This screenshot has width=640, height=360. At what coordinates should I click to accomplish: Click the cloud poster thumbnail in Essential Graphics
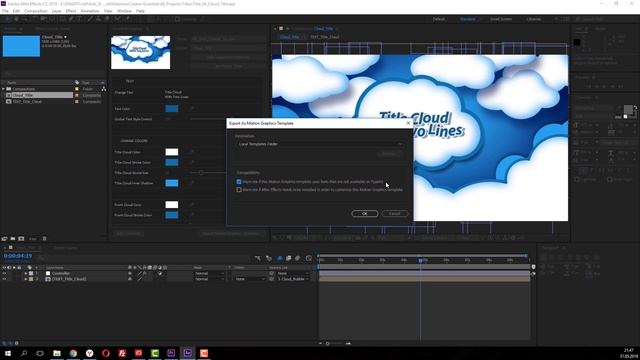tap(140, 52)
